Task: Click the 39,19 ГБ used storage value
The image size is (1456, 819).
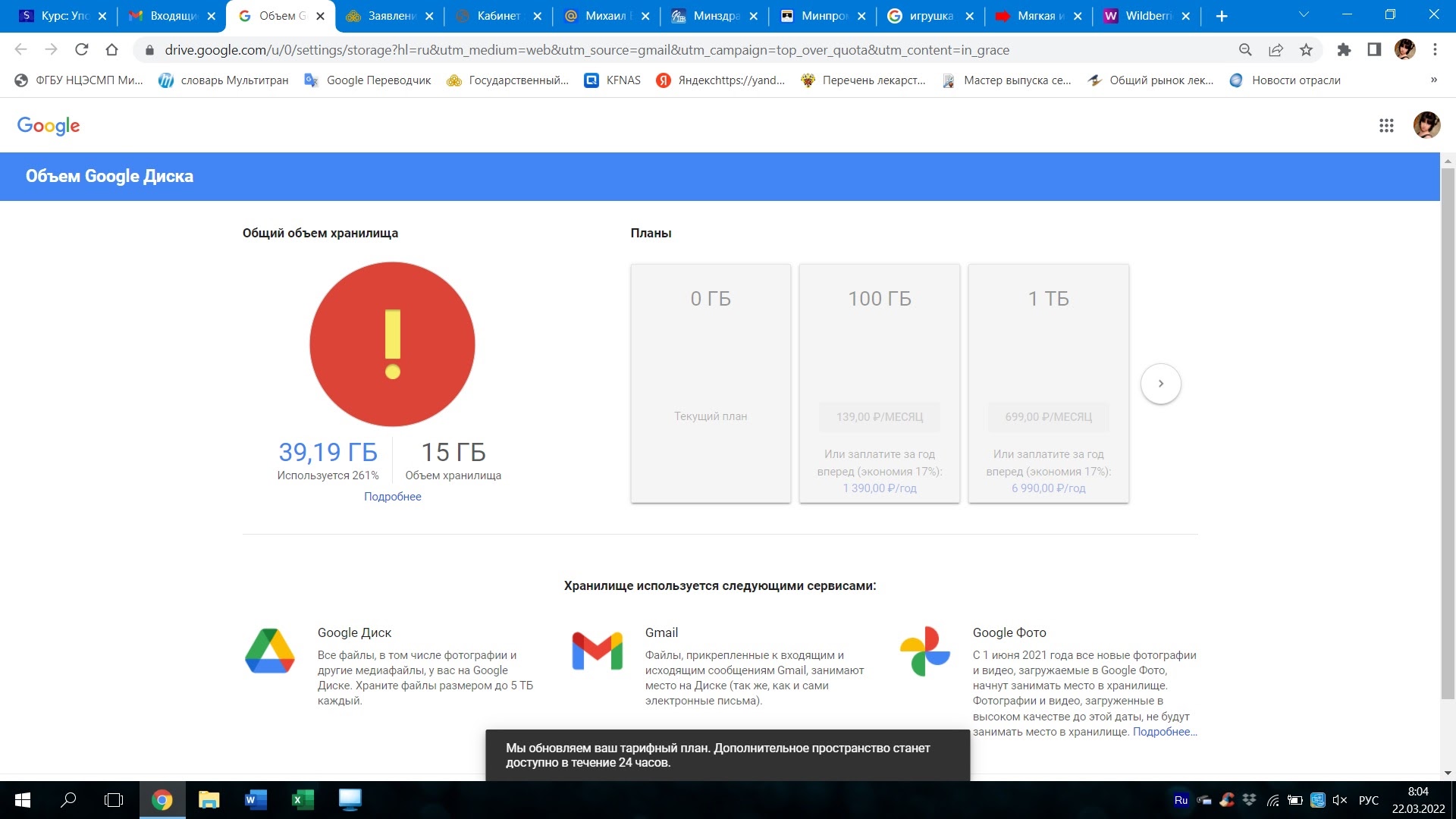Action: [328, 453]
